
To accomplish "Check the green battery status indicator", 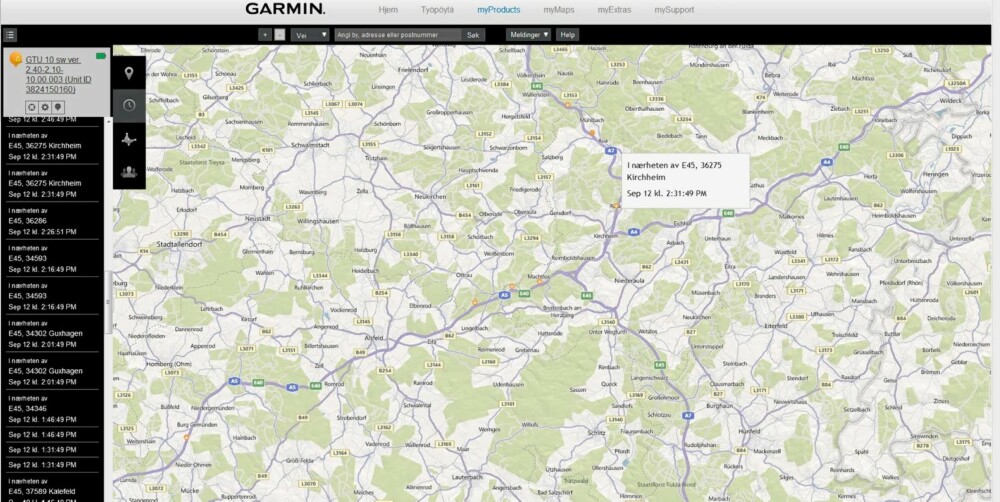I will click(x=101, y=56).
